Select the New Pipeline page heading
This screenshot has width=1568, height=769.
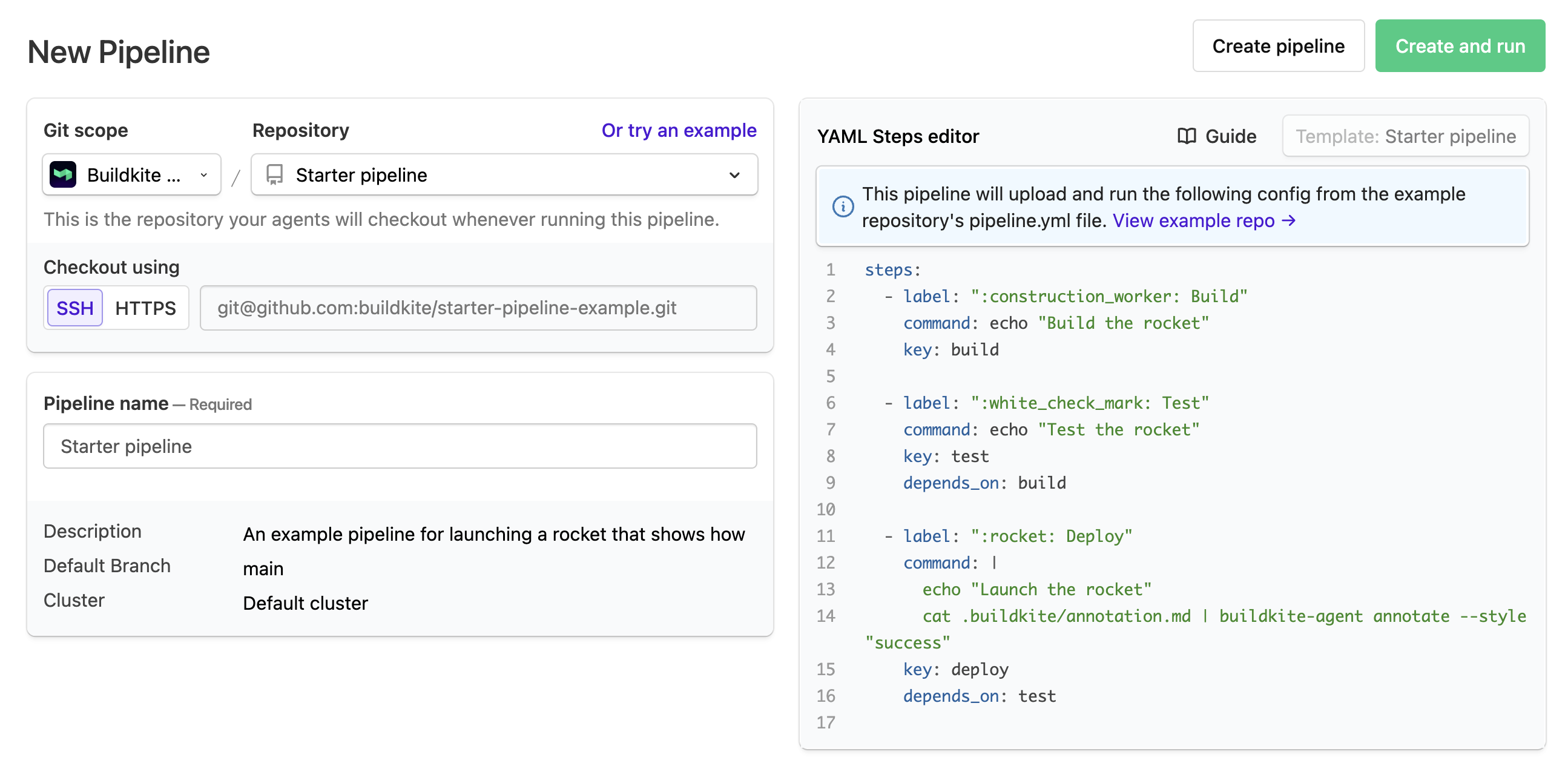coord(119,51)
